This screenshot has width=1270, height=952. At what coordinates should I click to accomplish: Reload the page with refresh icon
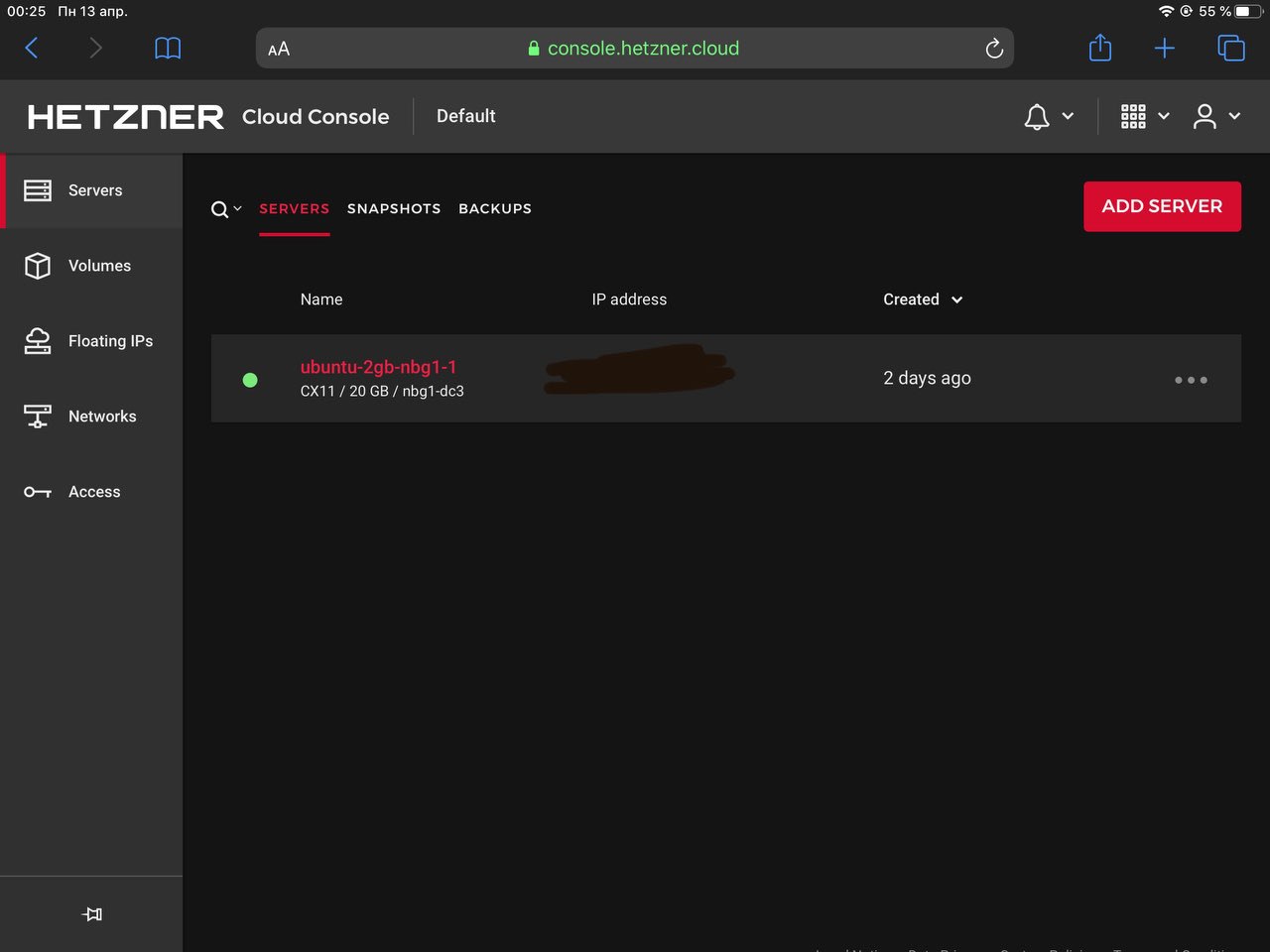point(994,49)
